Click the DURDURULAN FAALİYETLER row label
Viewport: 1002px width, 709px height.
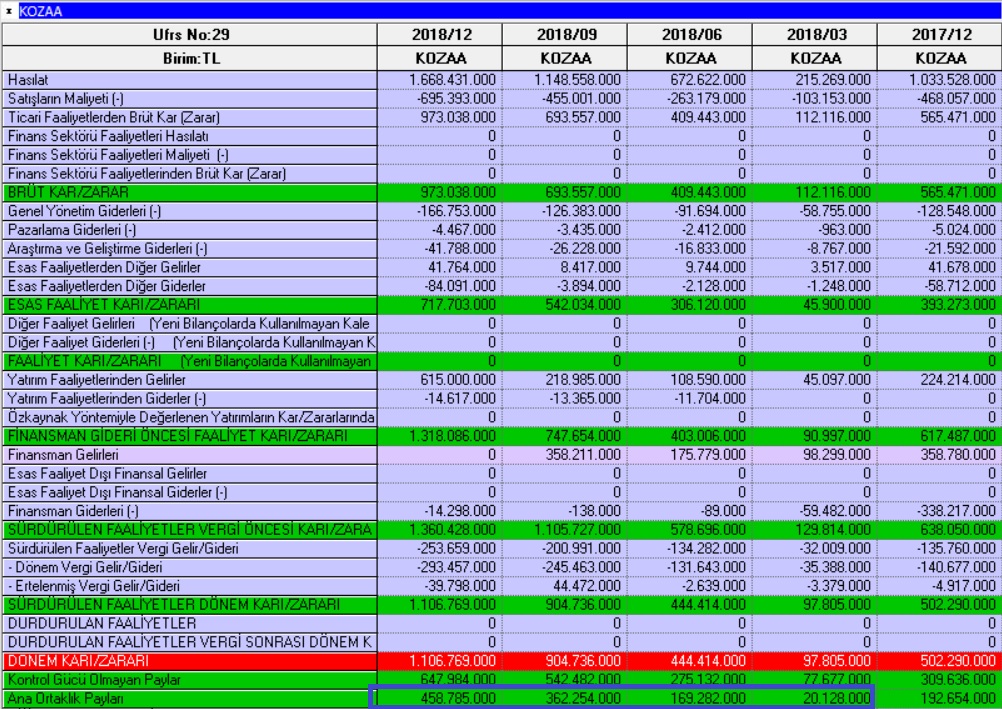(x=190, y=623)
